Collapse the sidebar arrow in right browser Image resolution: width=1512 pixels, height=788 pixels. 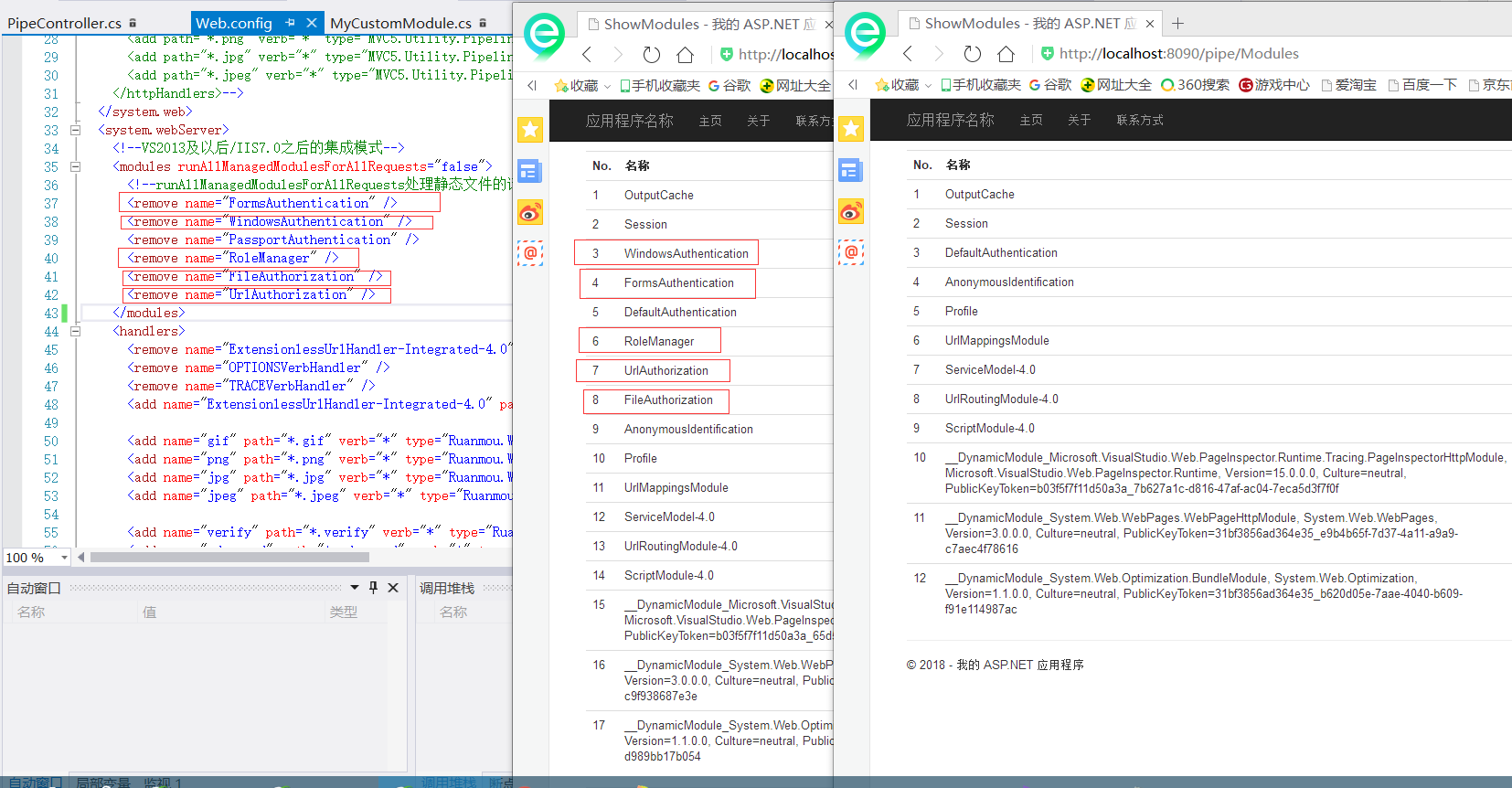point(853,85)
